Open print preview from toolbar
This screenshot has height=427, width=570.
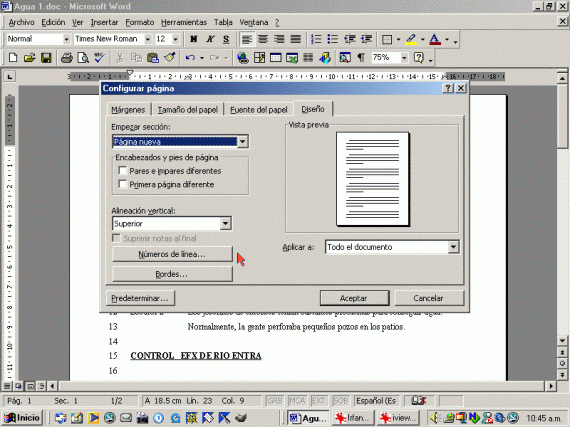[83, 58]
